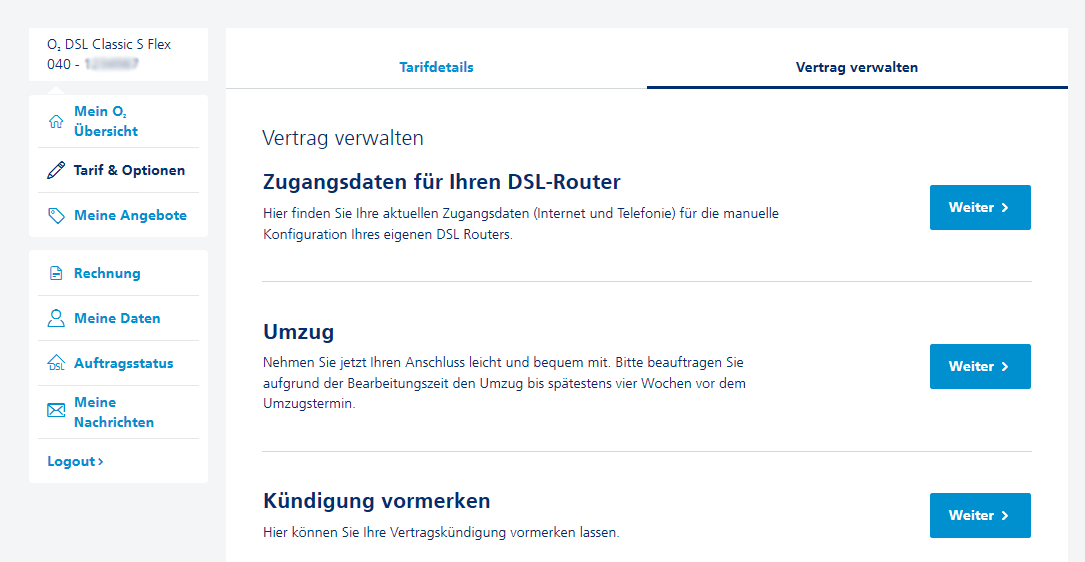The height and width of the screenshot is (562, 1085).
Task: Click Weiter button for Kündigung vormerken
Action: click(x=980, y=516)
